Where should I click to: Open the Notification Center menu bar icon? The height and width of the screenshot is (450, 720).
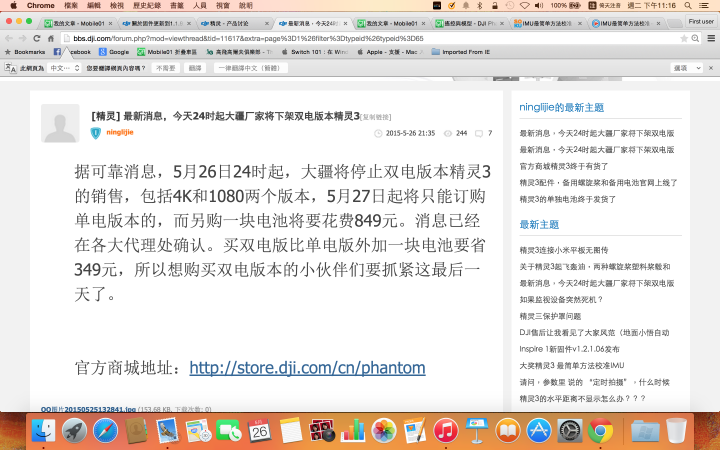(x=703, y=6)
